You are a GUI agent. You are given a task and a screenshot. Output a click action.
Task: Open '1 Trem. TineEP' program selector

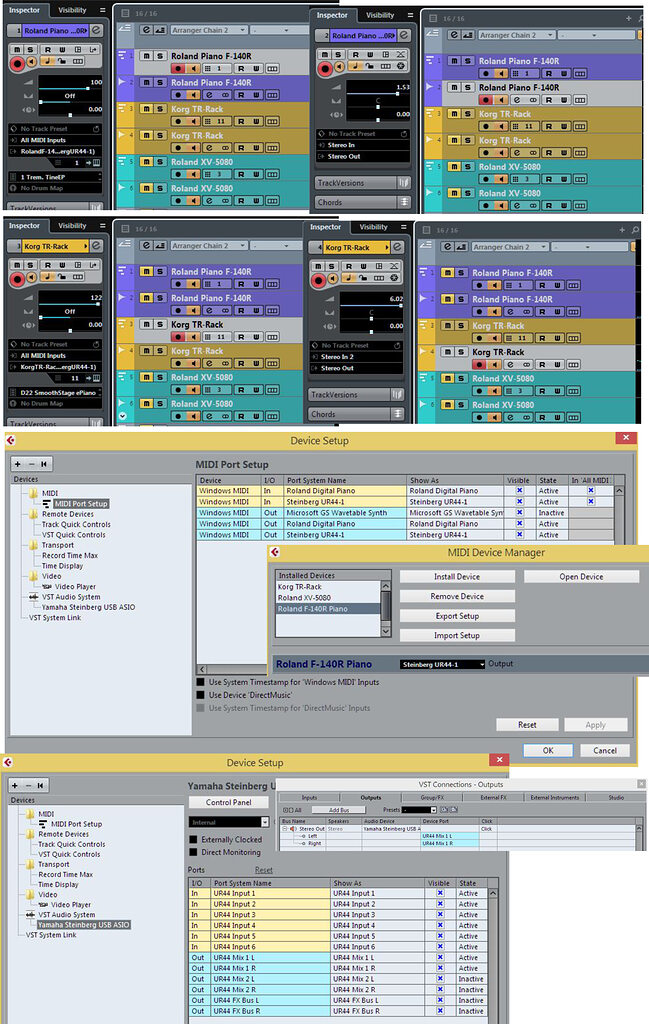click(56, 177)
